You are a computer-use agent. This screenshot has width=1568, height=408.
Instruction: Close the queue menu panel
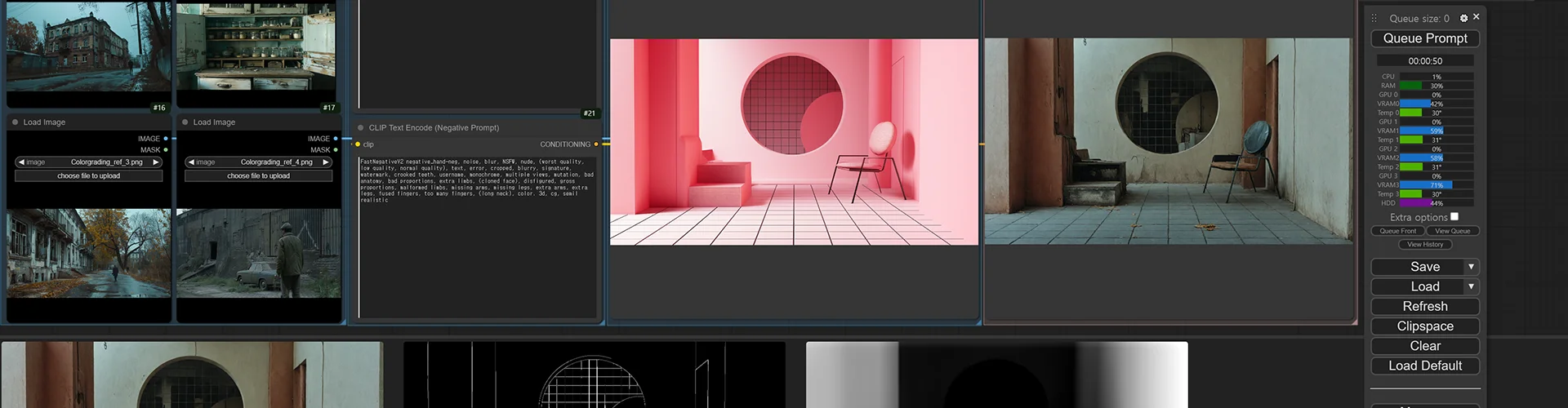[1476, 17]
